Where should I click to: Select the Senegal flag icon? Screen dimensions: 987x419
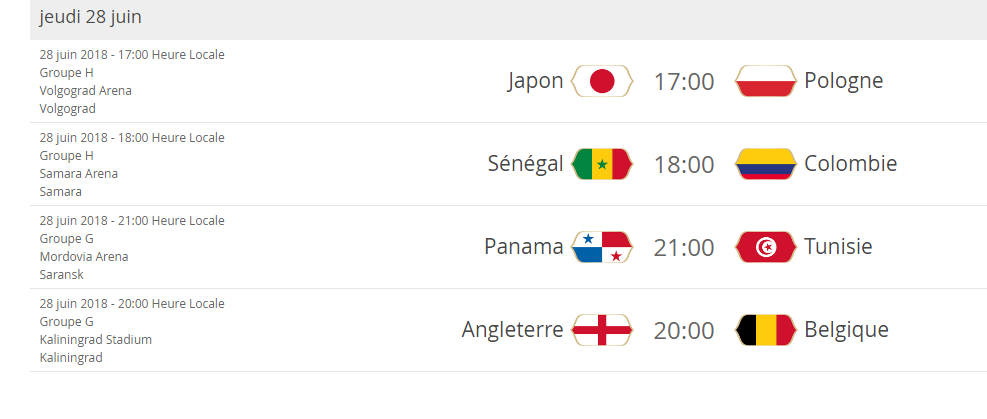coord(602,164)
